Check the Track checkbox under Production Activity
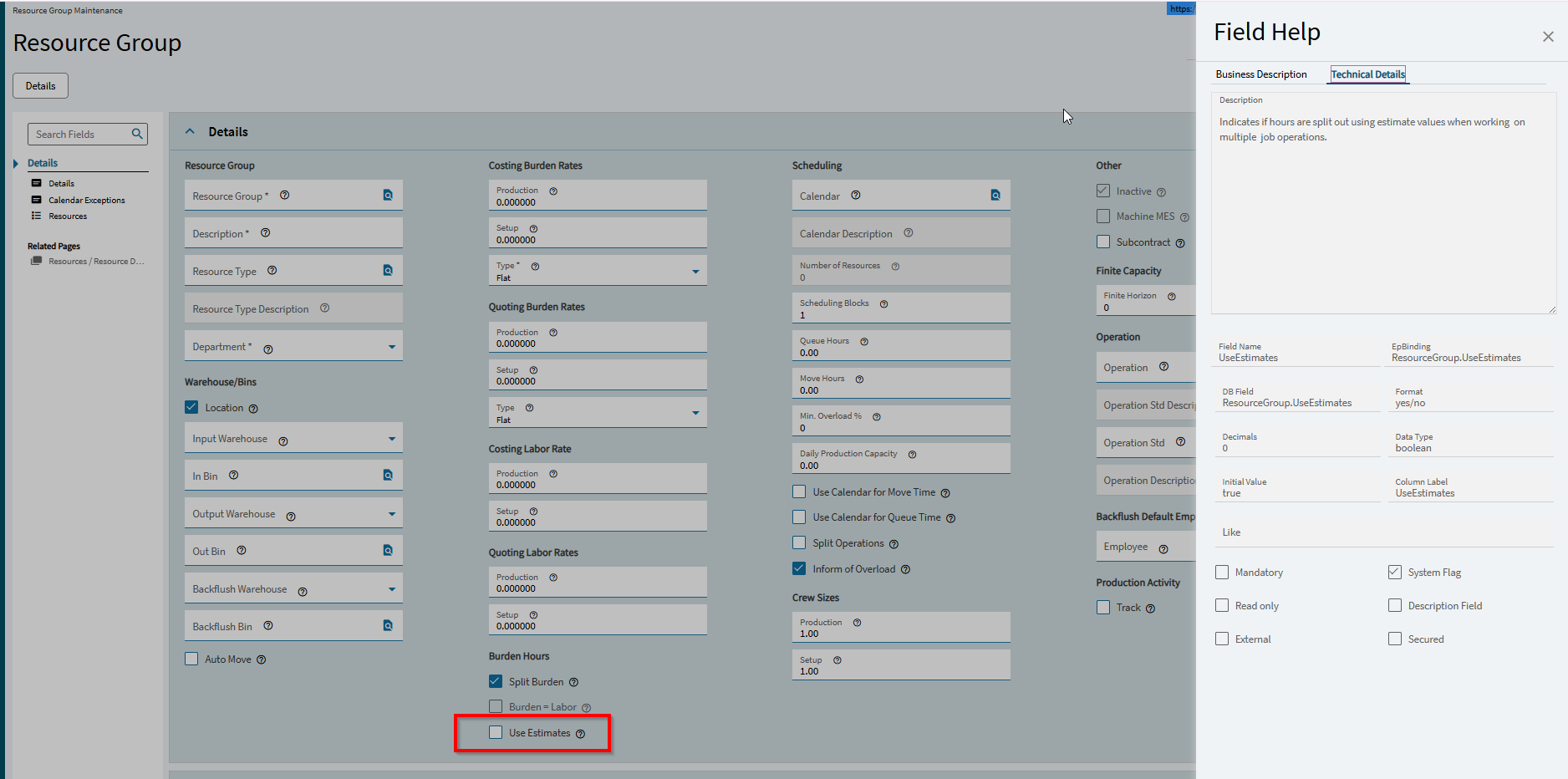1568x779 pixels. (1103, 607)
